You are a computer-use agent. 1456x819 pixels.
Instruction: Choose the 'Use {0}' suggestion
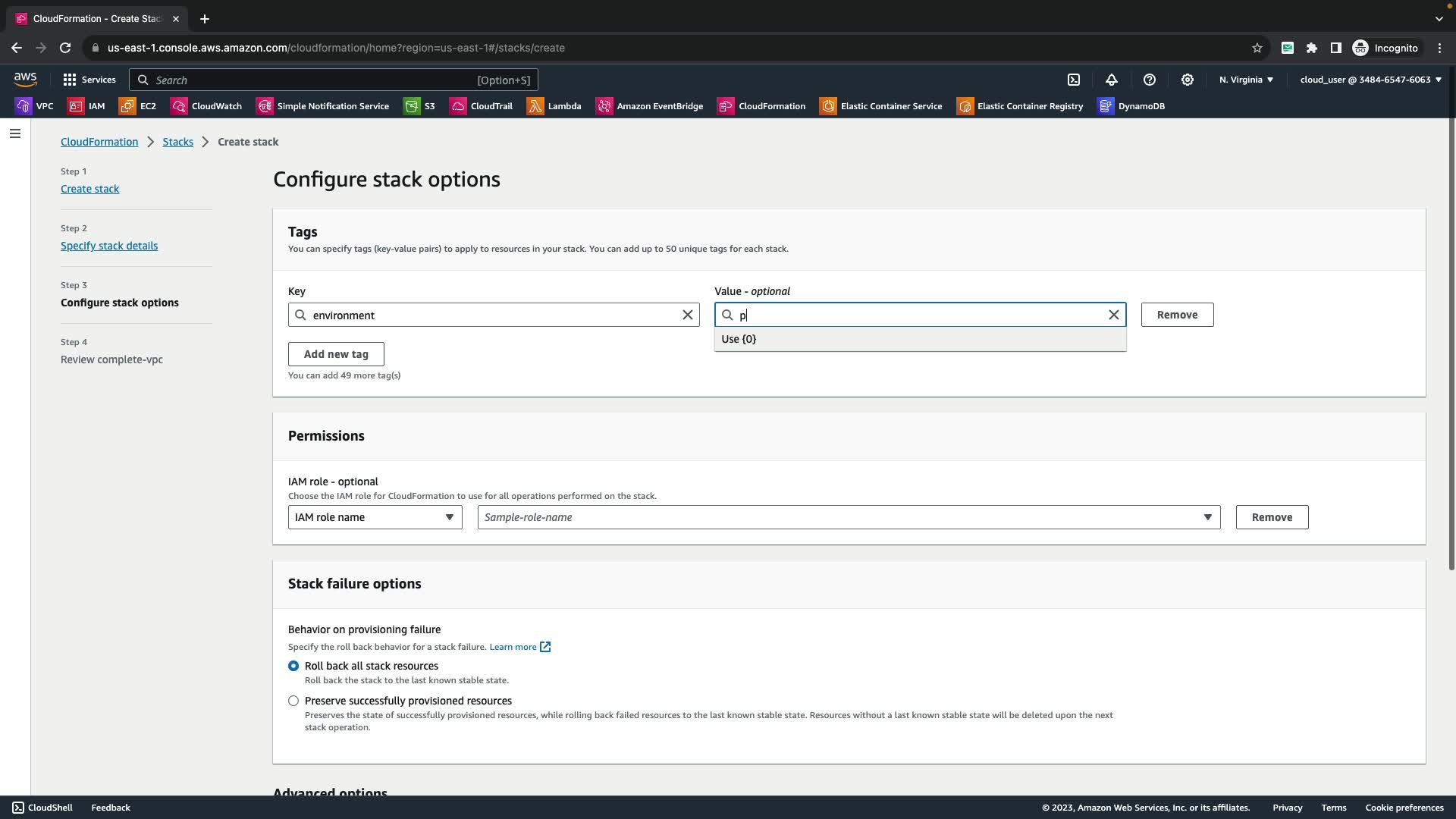(x=739, y=339)
